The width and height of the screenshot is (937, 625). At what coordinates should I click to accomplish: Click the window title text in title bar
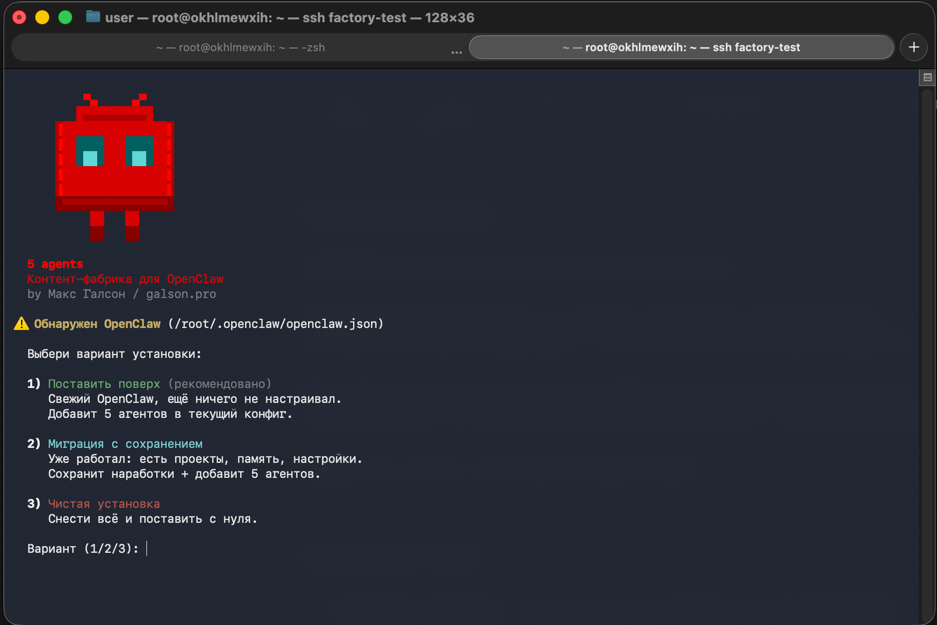pos(290,18)
